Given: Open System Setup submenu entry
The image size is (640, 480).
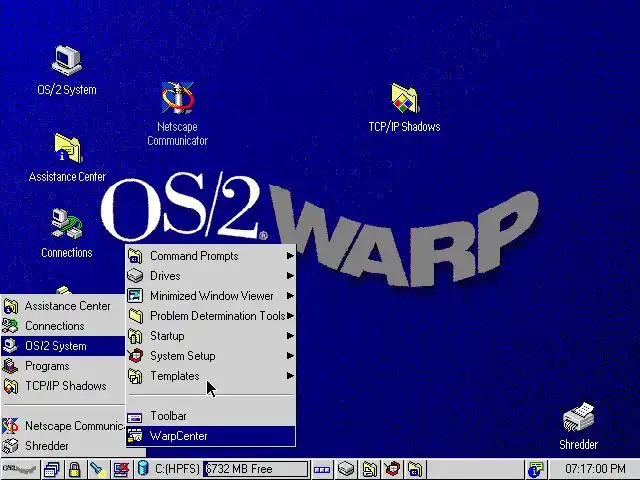Looking at the screenshot, I should [211, 356].
